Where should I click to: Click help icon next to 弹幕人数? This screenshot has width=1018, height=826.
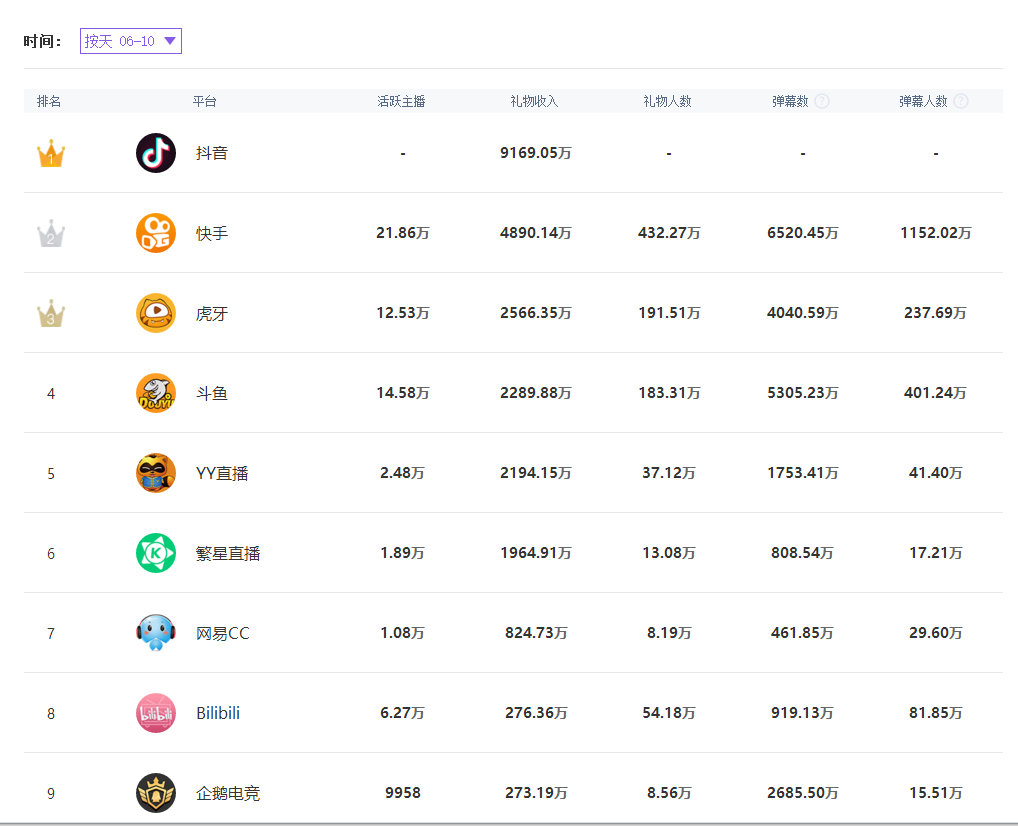(x=962, y=101)
